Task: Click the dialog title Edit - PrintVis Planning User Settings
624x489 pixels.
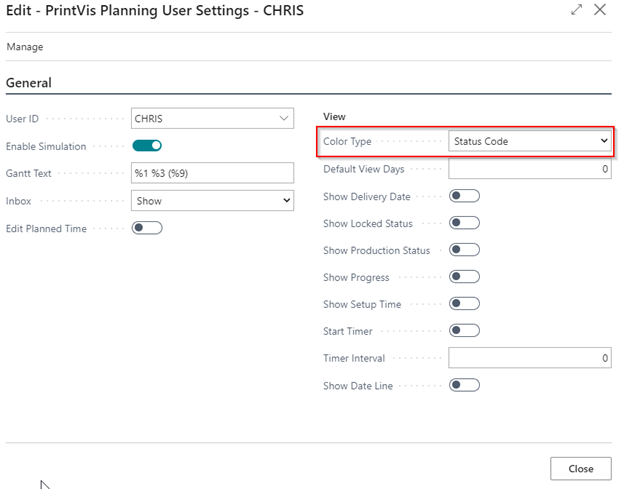Action: [154, 10]
